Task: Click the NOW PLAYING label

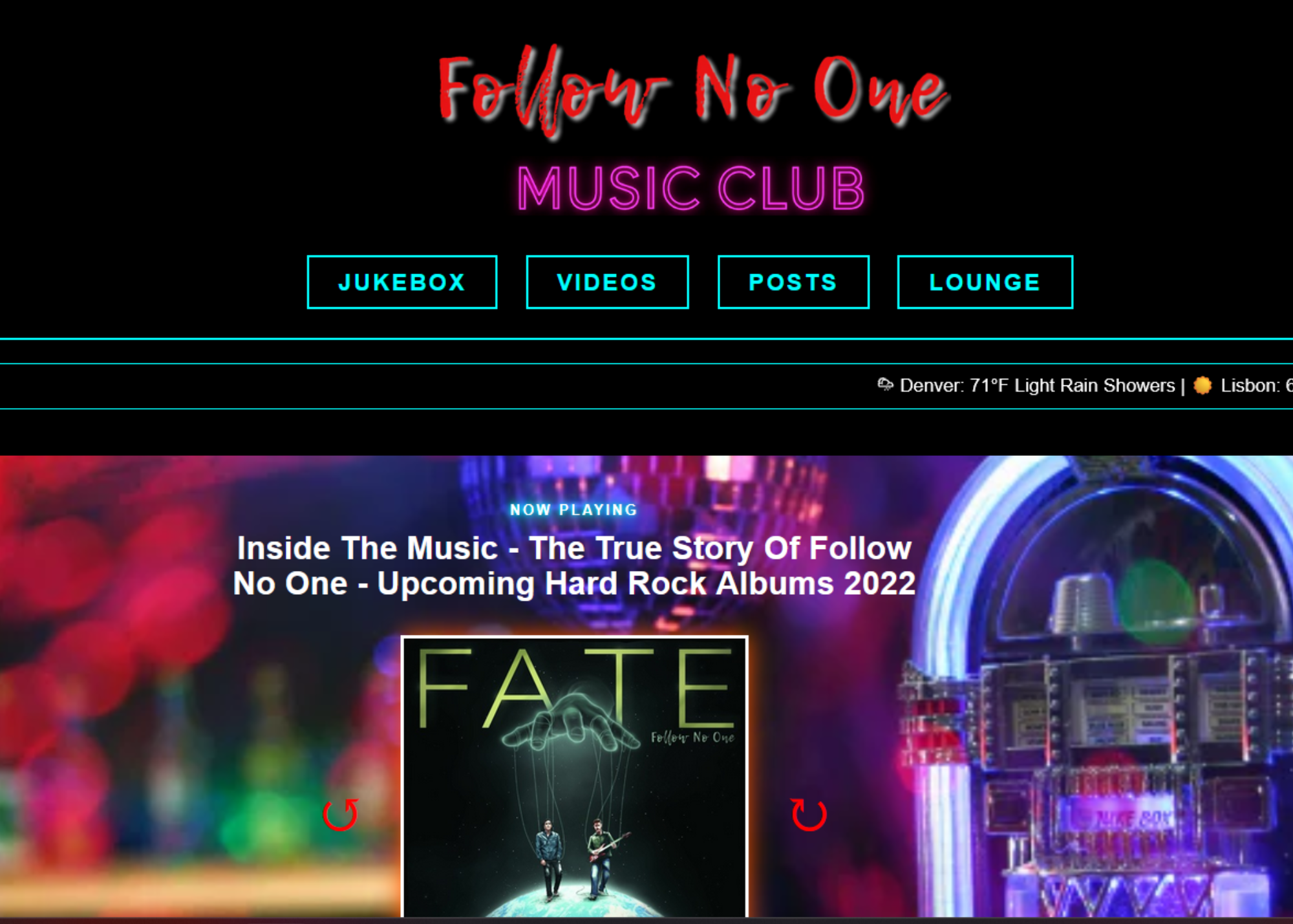Action: pyautogui.click(x=574, y=510)
